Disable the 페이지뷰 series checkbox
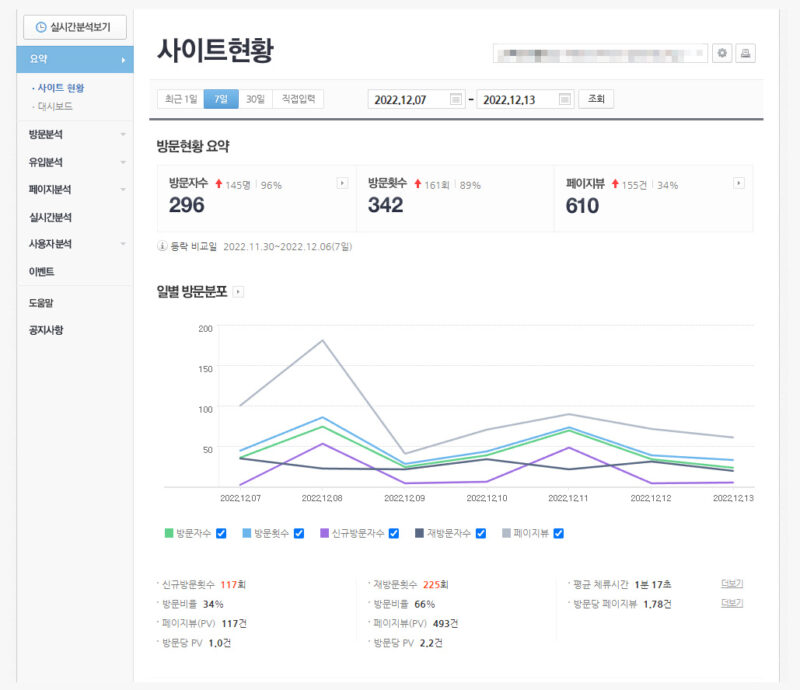Viewport: 800px width, 690px height. click(x=559, y=533)
